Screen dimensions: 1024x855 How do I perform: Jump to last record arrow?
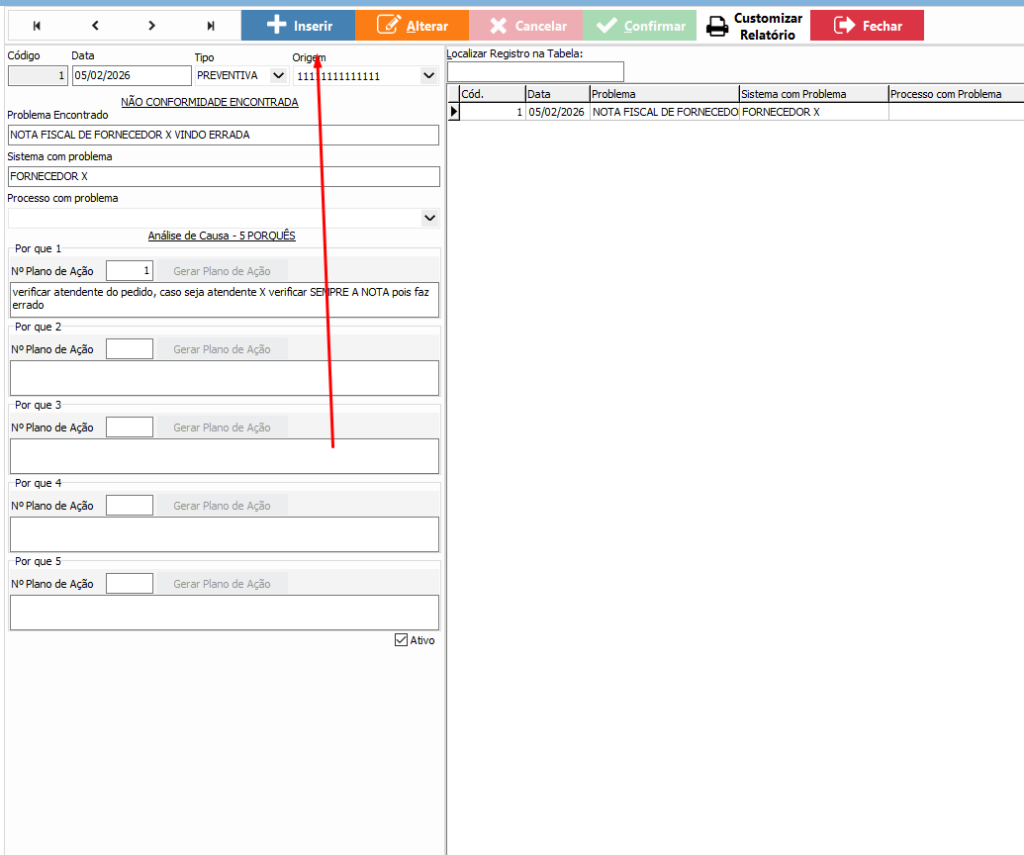[x=210, y=26]
